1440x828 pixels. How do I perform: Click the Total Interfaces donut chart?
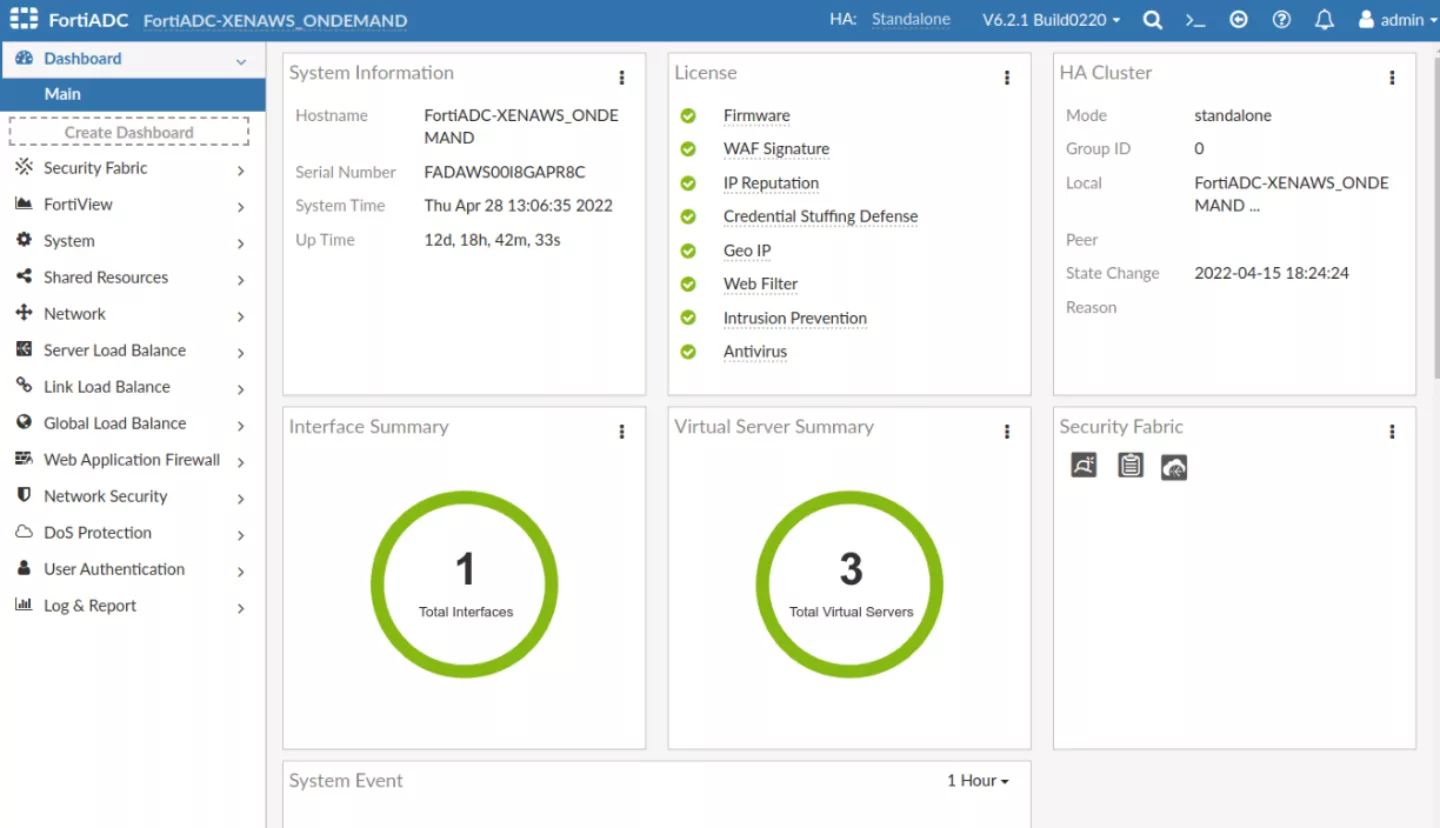click(465, 584)
